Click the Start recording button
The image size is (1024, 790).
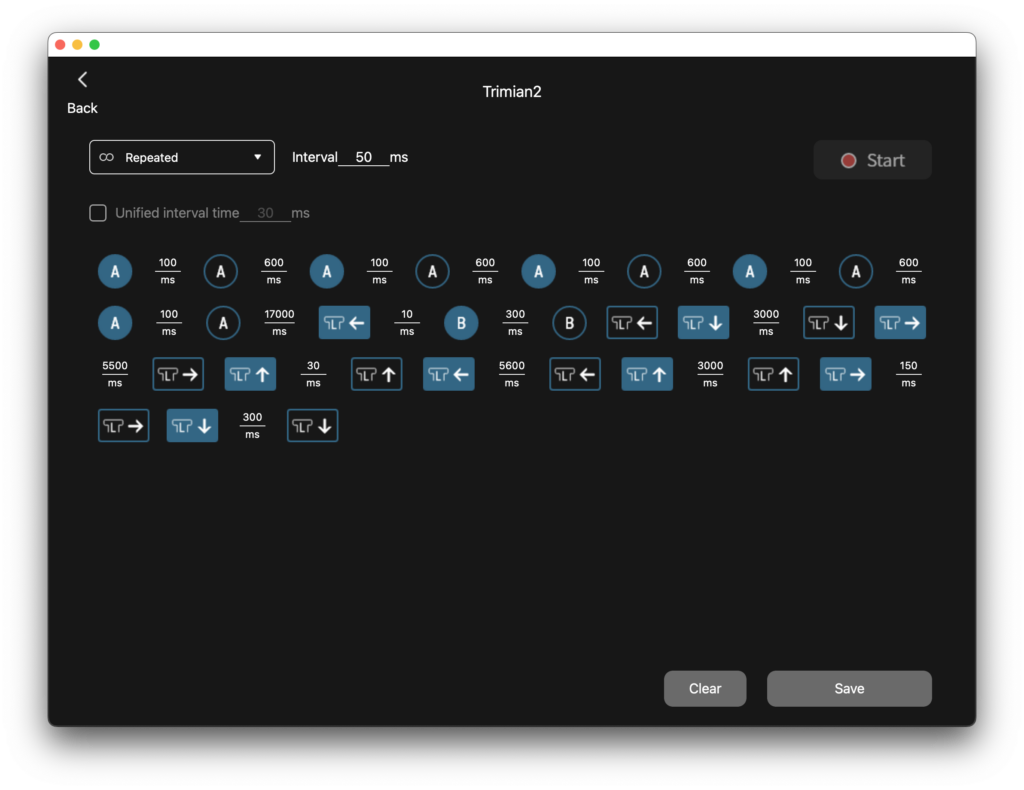pos(872,160)
